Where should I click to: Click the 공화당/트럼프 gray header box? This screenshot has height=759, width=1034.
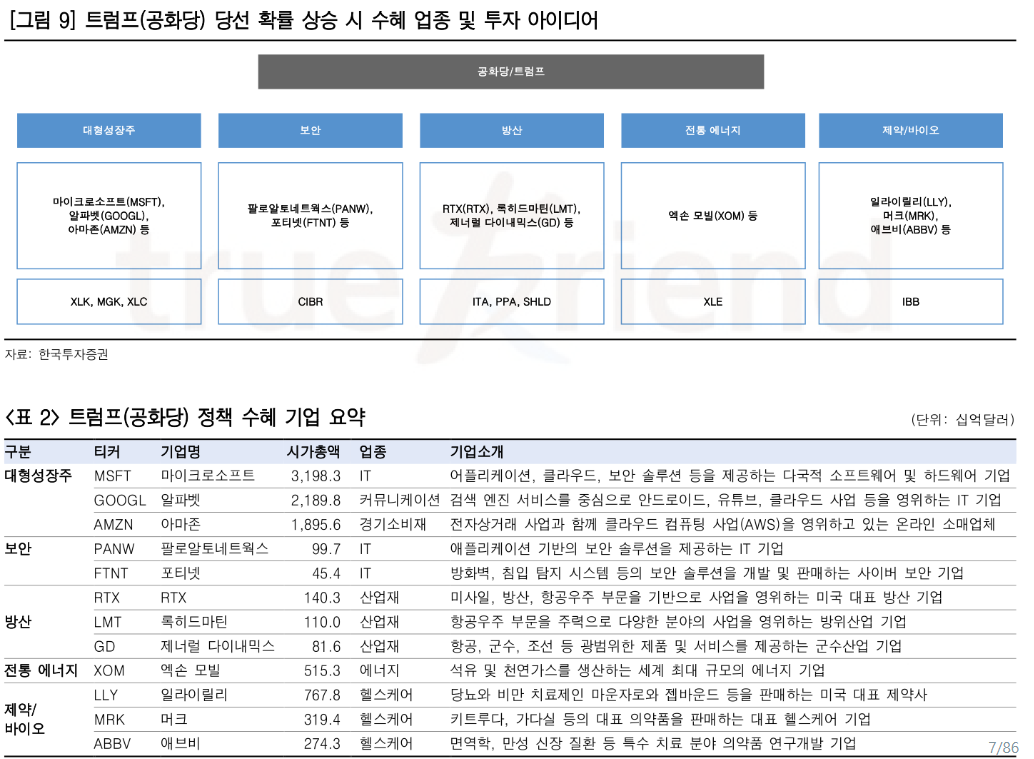(510, 71)
